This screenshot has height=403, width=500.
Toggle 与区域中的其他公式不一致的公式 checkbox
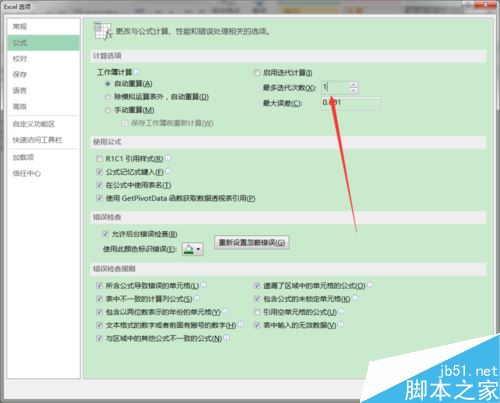[99, 338]
